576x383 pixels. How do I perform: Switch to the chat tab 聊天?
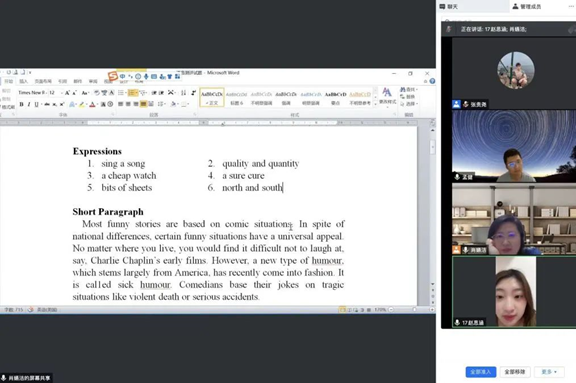pyautogui.click(x=449, y=6)
